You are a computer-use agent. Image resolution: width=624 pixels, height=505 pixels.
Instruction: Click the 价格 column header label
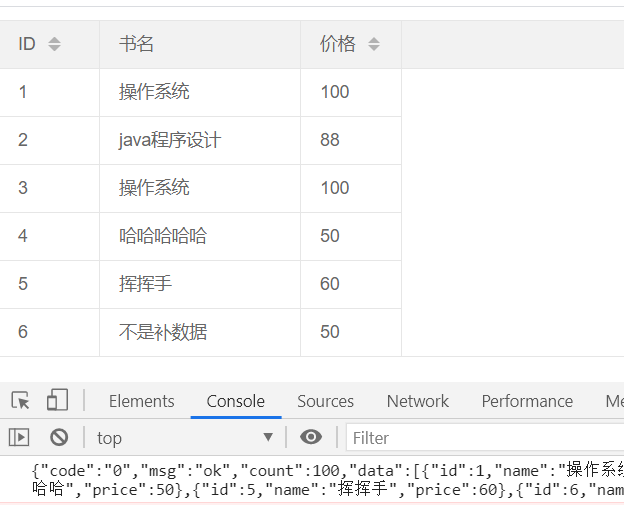(337, 44)
